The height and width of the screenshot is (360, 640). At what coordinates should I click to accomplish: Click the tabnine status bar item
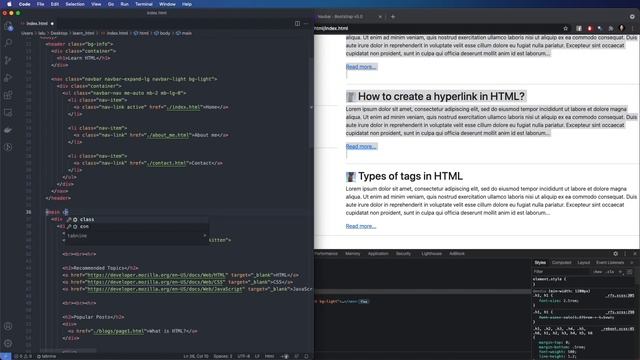47,356
